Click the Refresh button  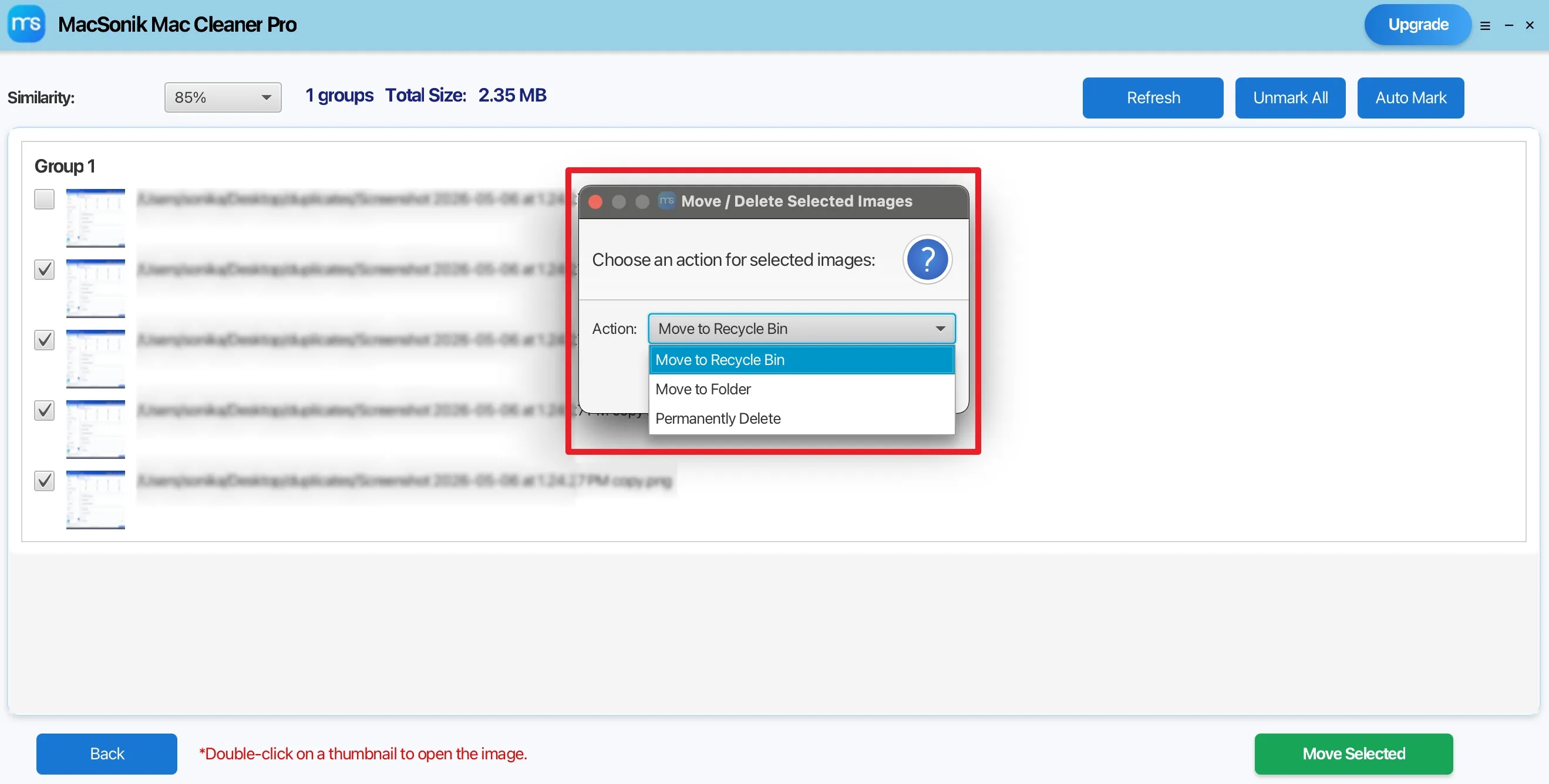click(x=1153, y=98)
